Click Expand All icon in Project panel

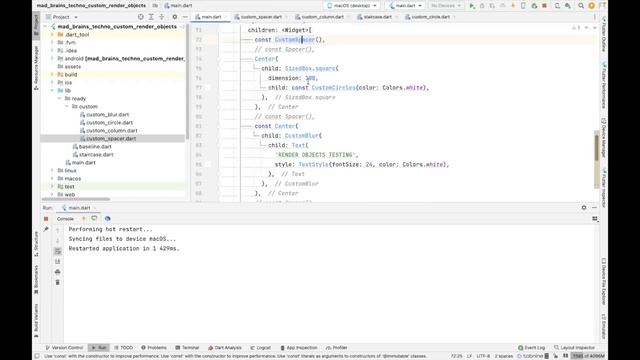pyautogui.click(x=151, y=17)
